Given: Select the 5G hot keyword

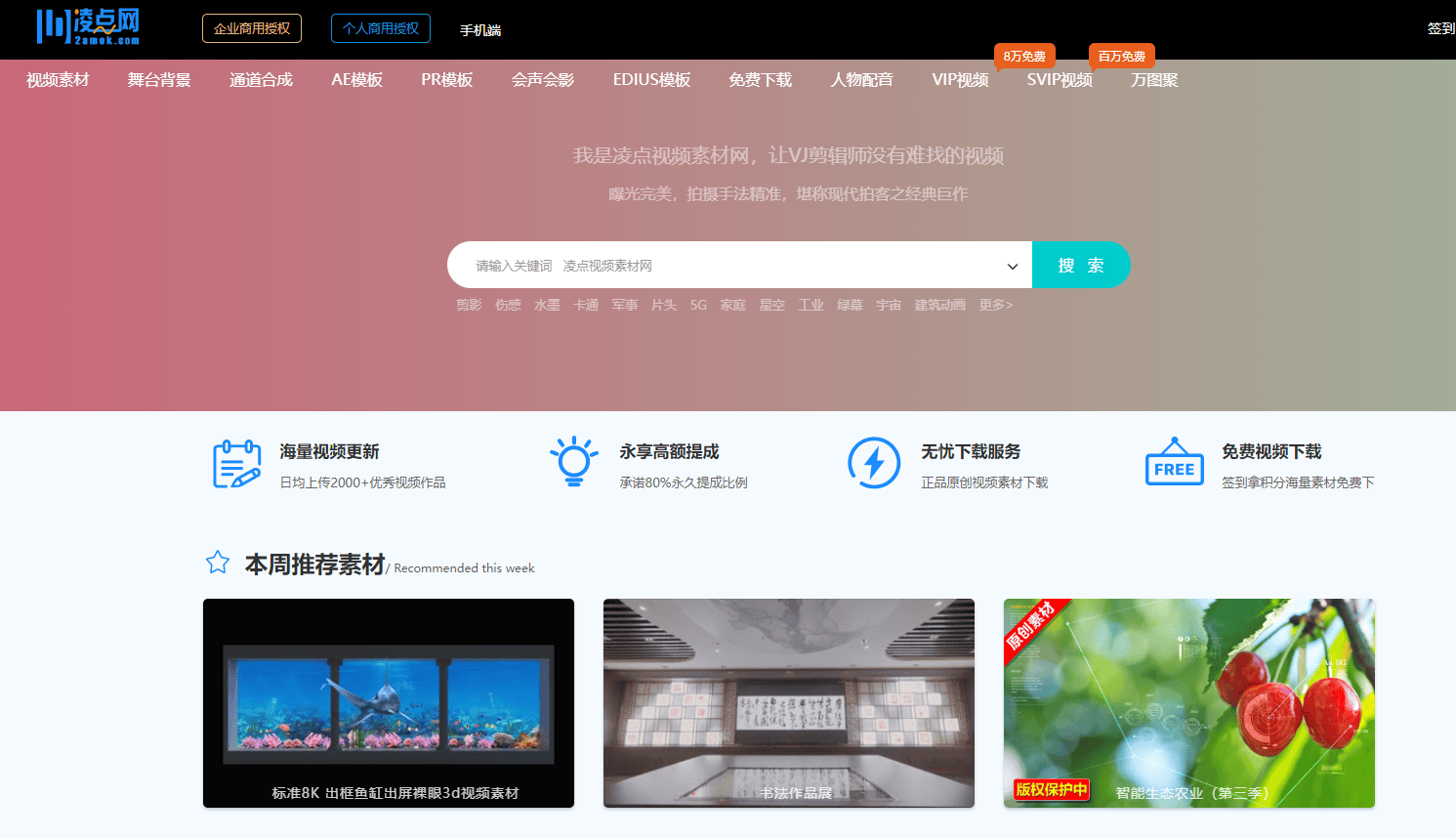Looking at the screenshot, I should coord(698,305).
